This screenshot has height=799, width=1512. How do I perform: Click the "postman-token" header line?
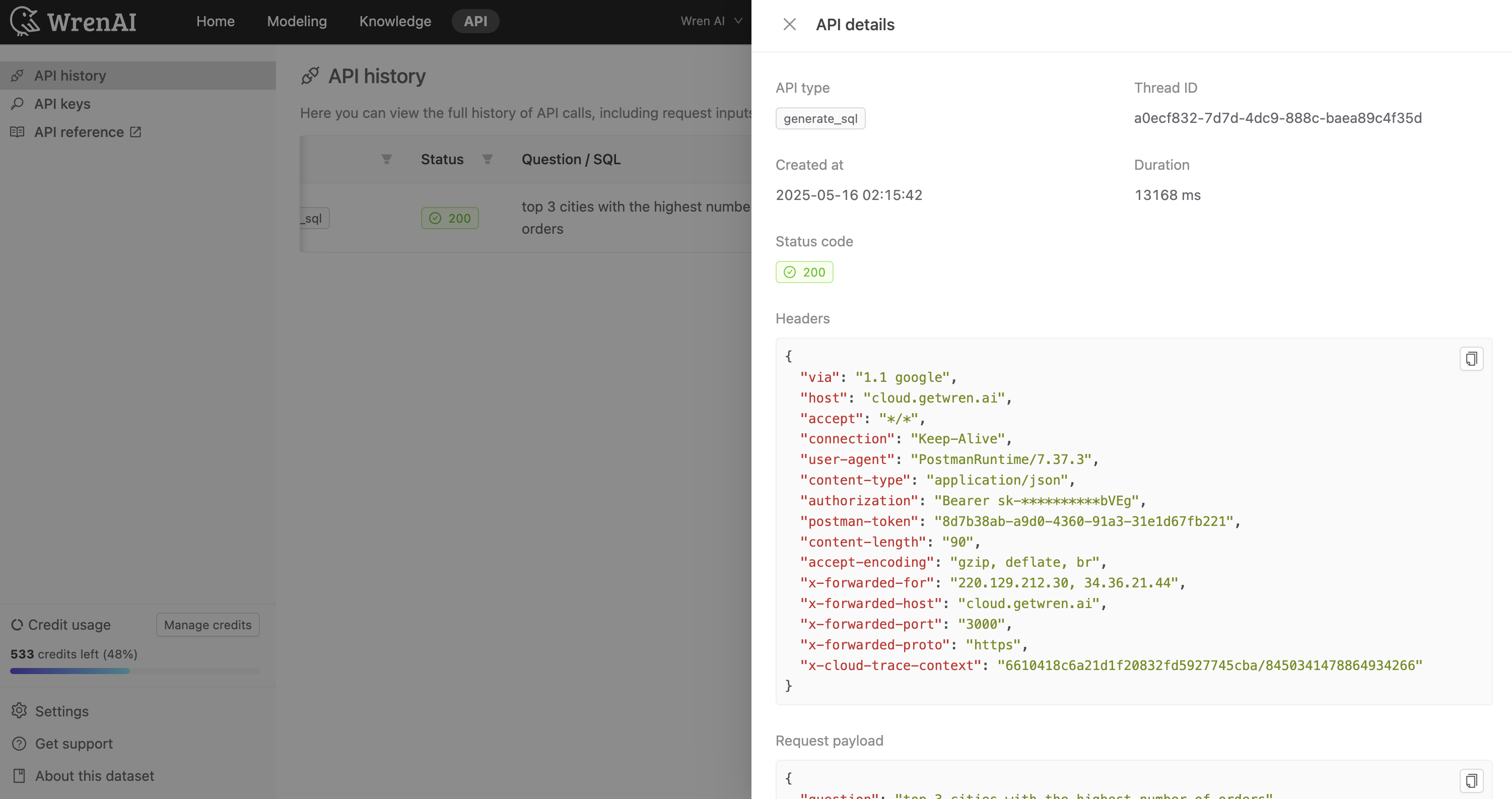coord(1020,521)
